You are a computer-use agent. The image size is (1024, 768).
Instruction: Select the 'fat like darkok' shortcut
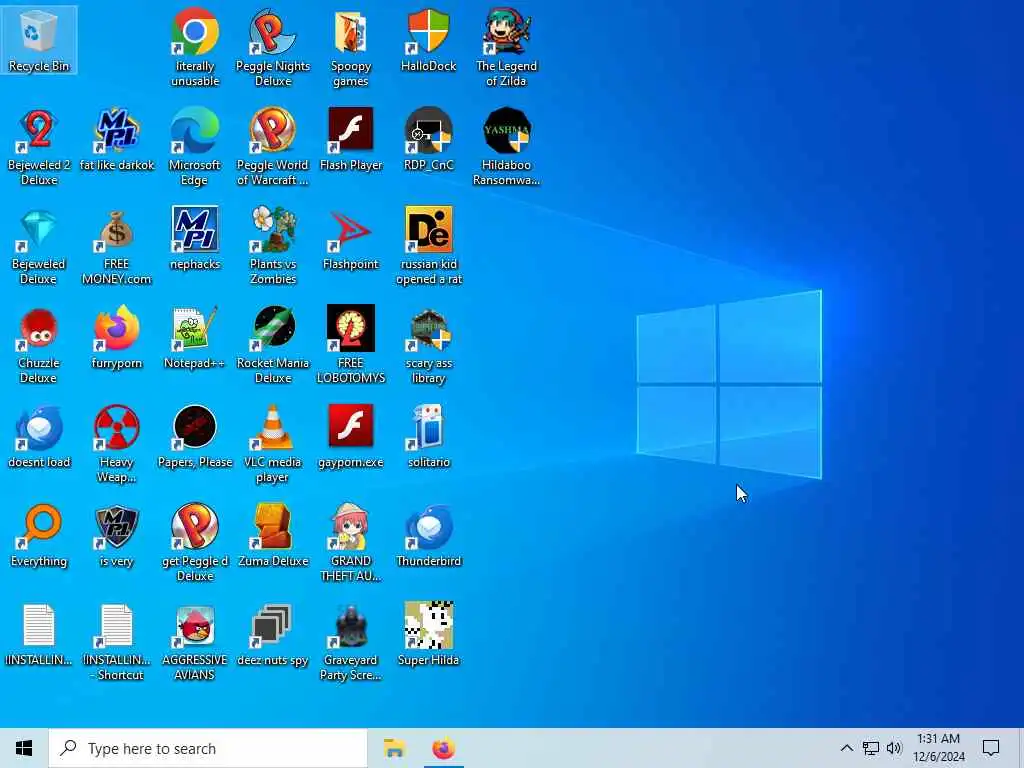(117, 140)
